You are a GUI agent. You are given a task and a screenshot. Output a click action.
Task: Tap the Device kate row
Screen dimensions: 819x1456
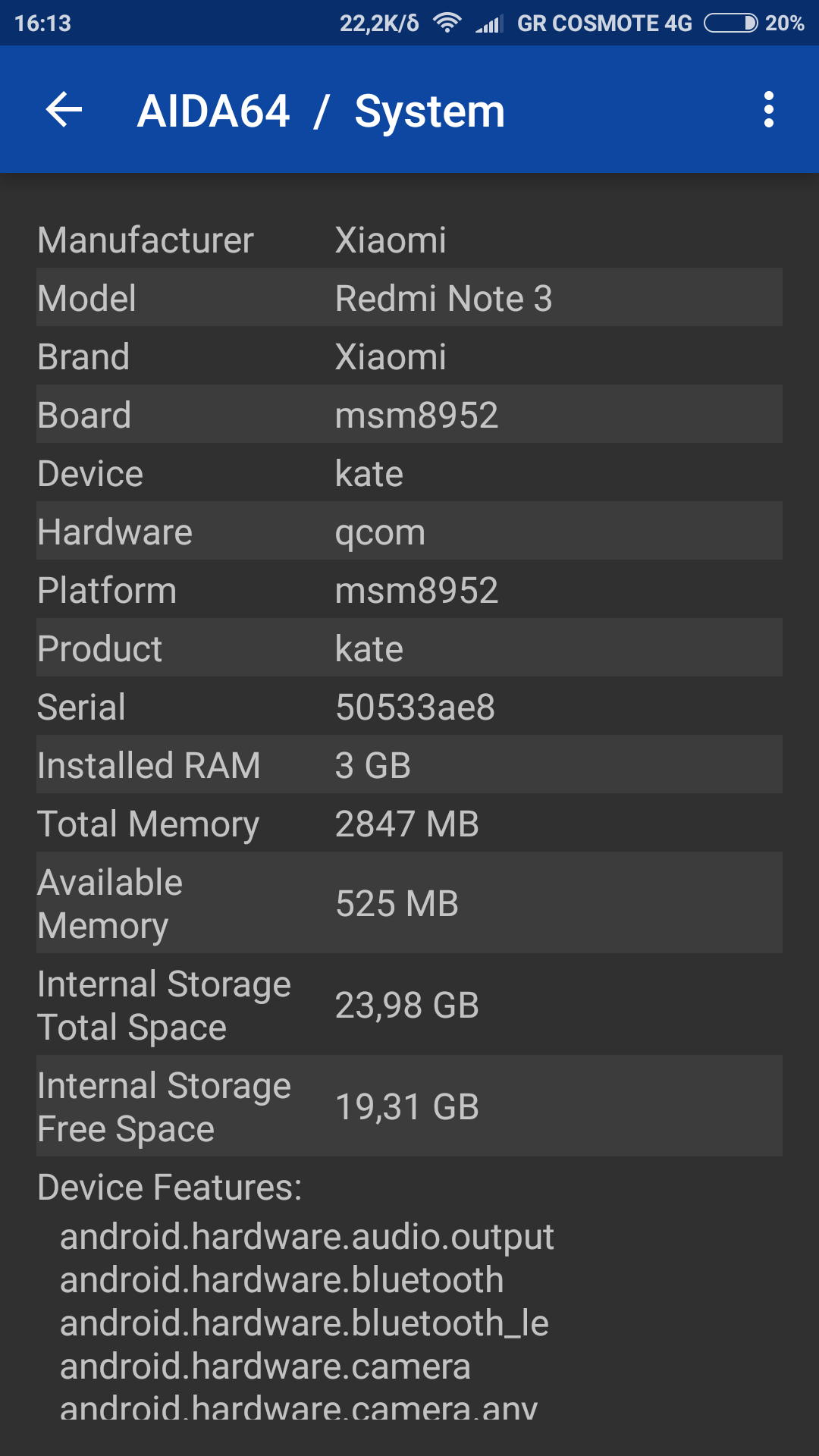click(409, 473)
